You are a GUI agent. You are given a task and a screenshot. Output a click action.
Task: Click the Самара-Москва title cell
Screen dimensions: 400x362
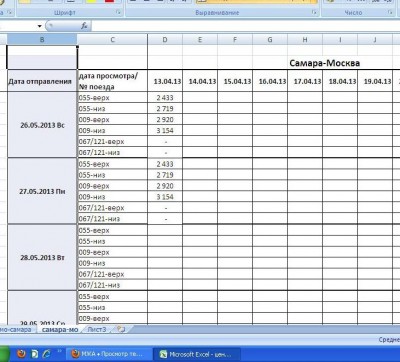[324, 63]
